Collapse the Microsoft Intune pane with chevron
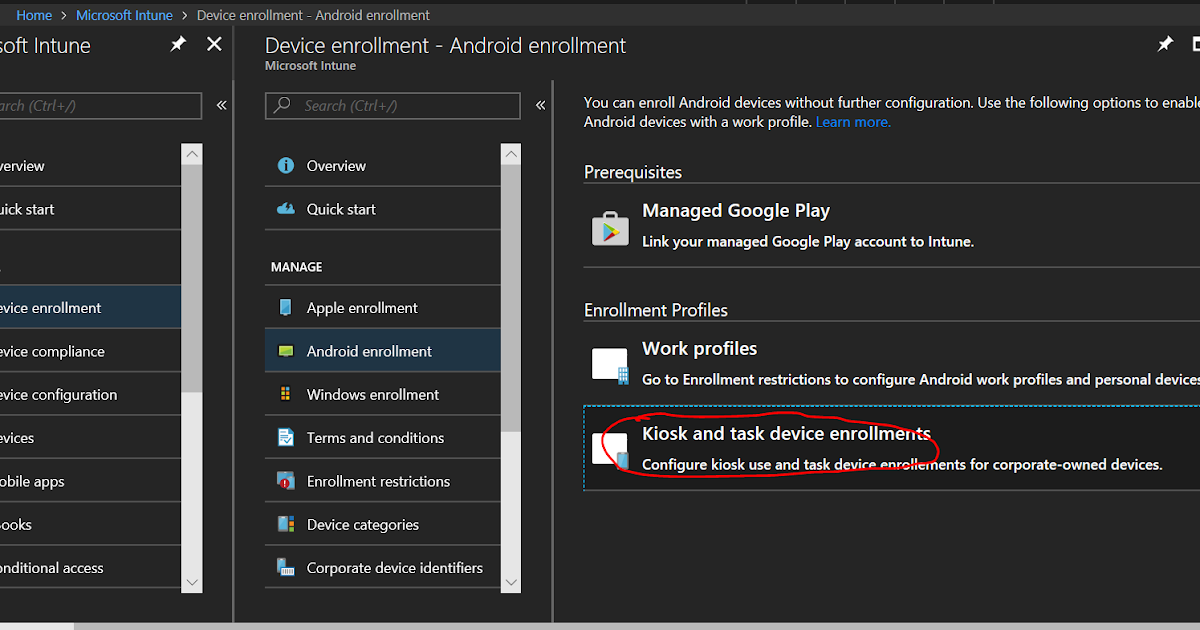Image resolution: width=1200 pixels, height=630 pixels. 221,103
